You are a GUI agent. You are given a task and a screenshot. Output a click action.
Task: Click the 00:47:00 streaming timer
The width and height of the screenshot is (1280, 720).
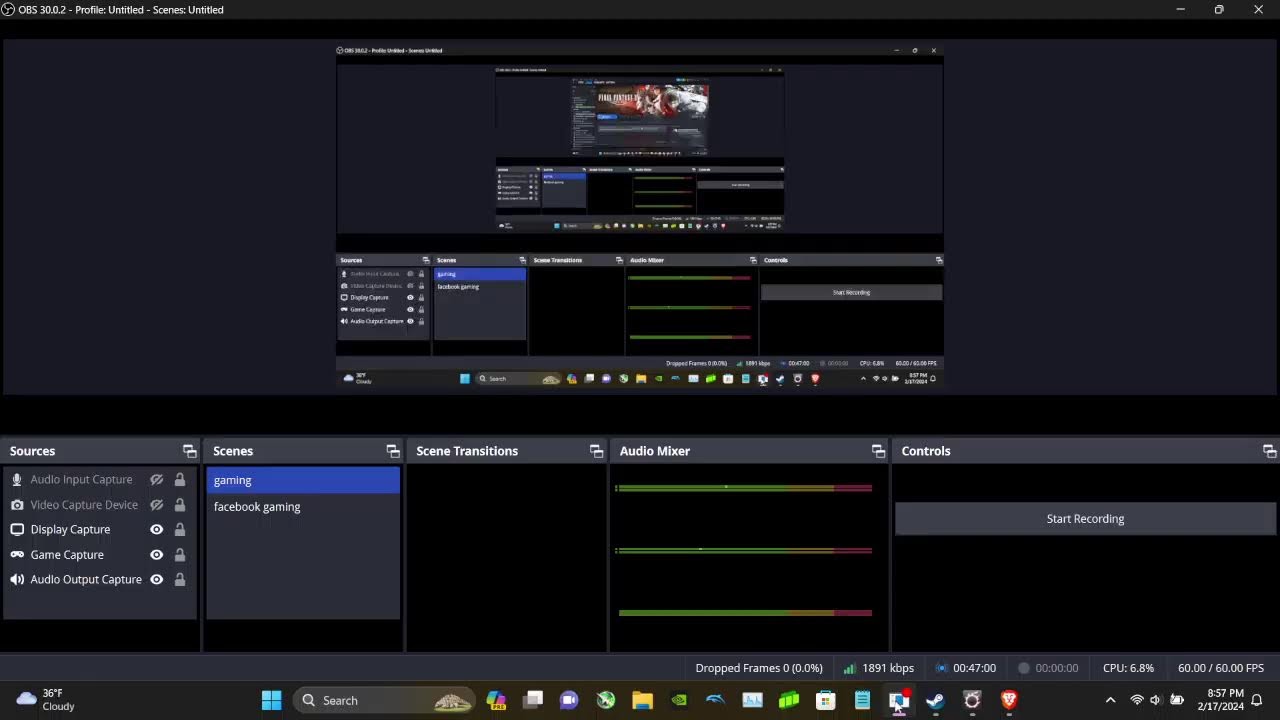[974, 668]
